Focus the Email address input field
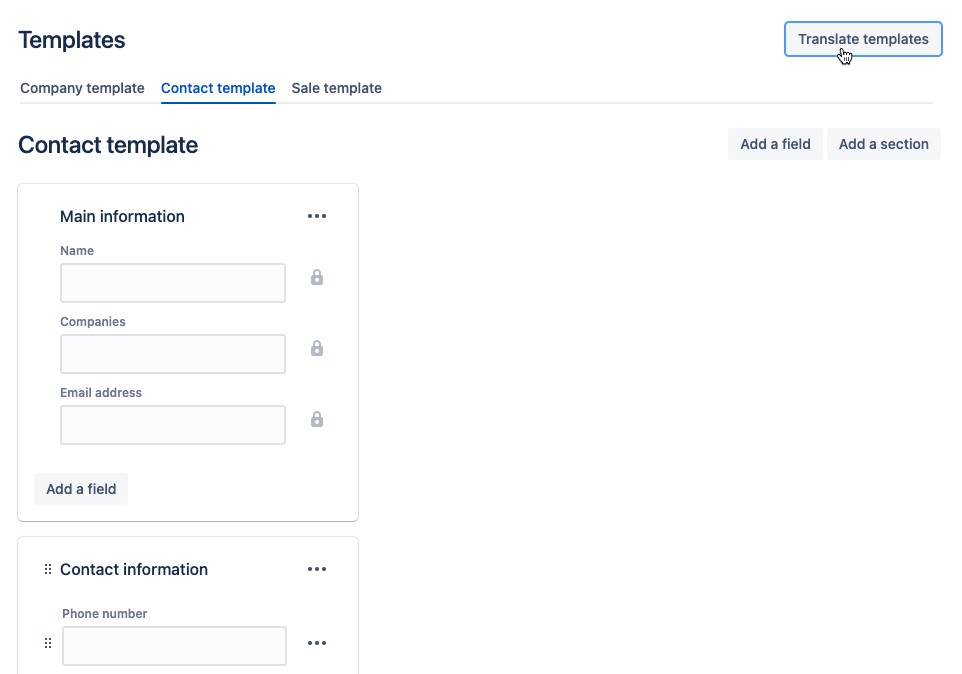This screenshot has width=962, height=674. coord(173,425)
